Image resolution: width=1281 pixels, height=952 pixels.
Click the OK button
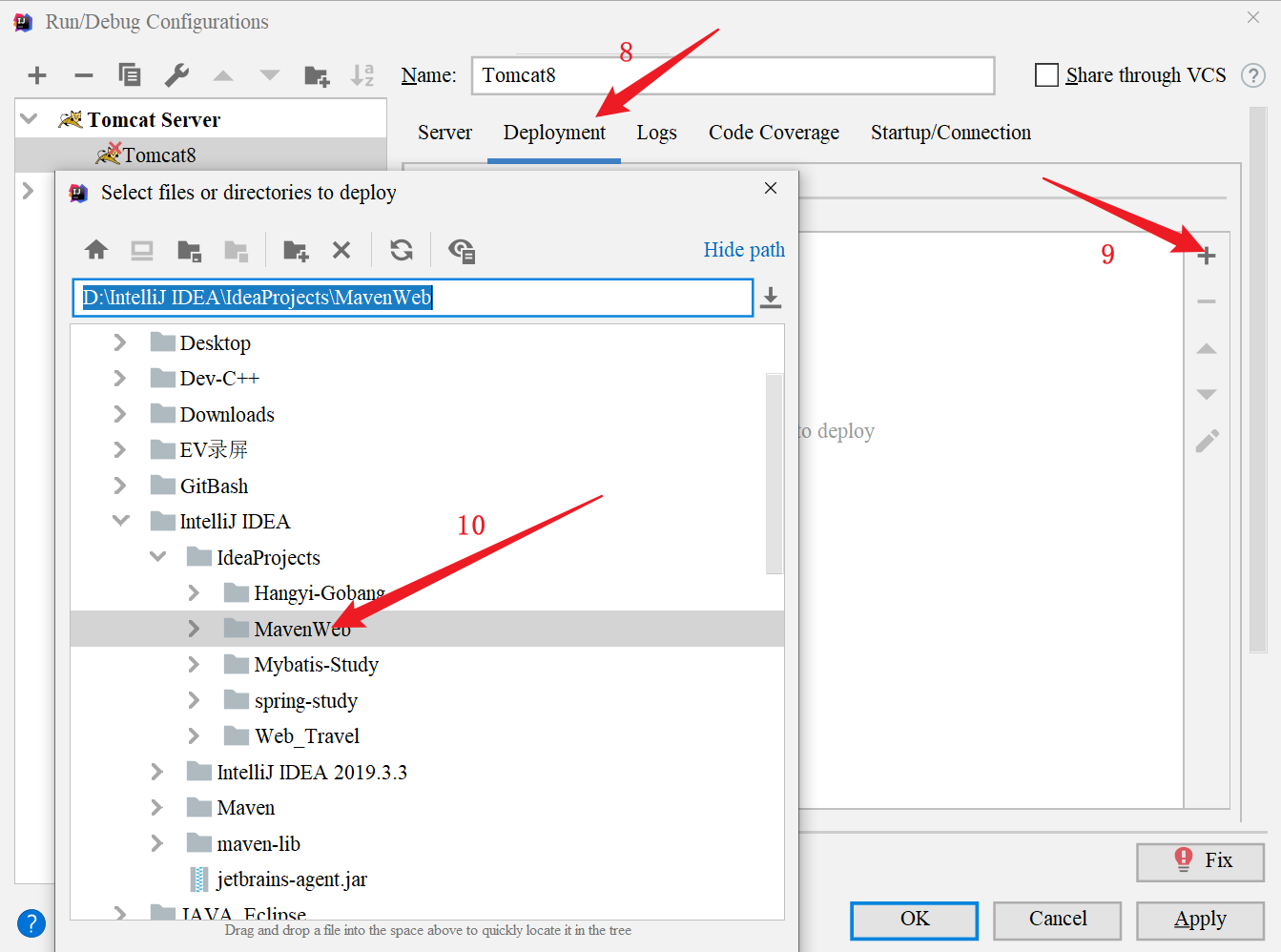pos(915,920)
